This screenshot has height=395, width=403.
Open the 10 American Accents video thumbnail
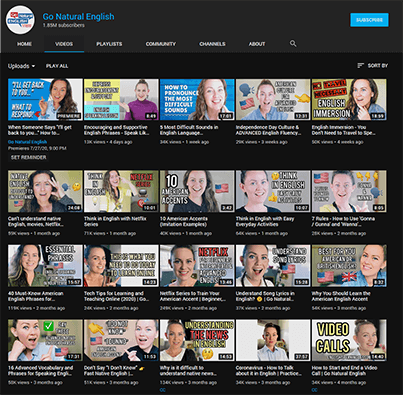coord(197,191)
